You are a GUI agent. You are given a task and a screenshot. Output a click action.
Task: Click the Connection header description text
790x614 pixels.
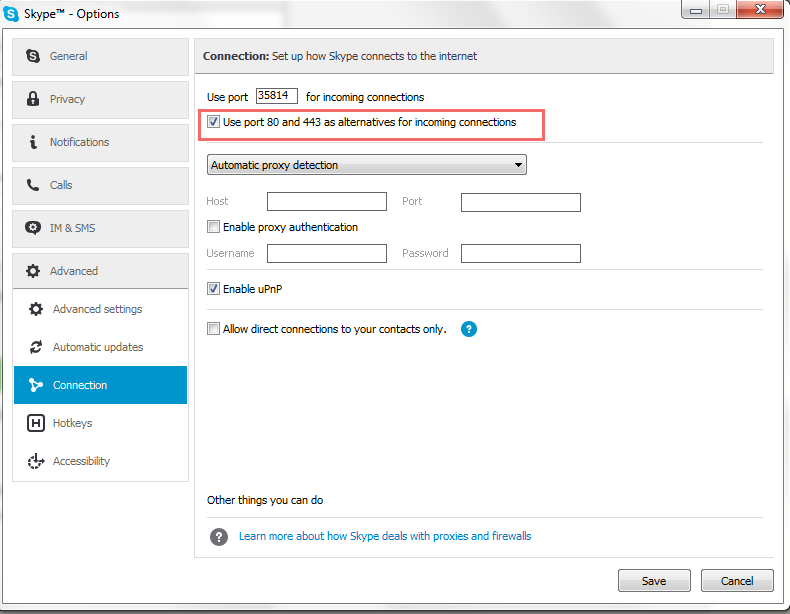pyautogui.click(x=374, y=56)
